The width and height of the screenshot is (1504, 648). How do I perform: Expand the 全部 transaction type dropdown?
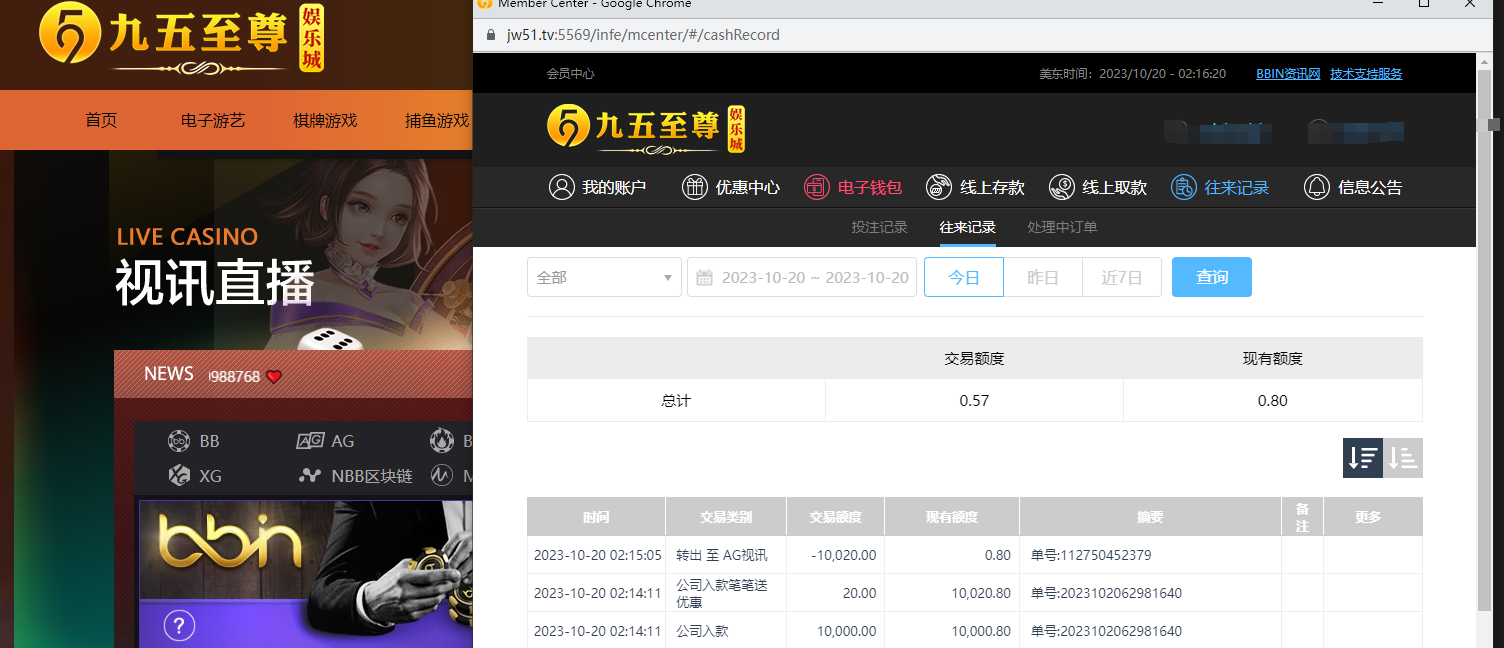604,277
